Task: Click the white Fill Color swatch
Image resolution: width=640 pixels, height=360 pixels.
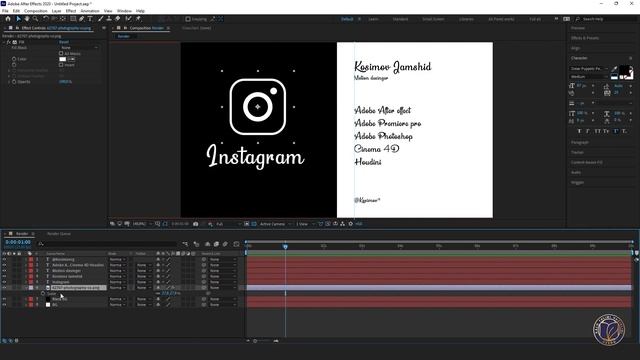Action: click(62, 59)
